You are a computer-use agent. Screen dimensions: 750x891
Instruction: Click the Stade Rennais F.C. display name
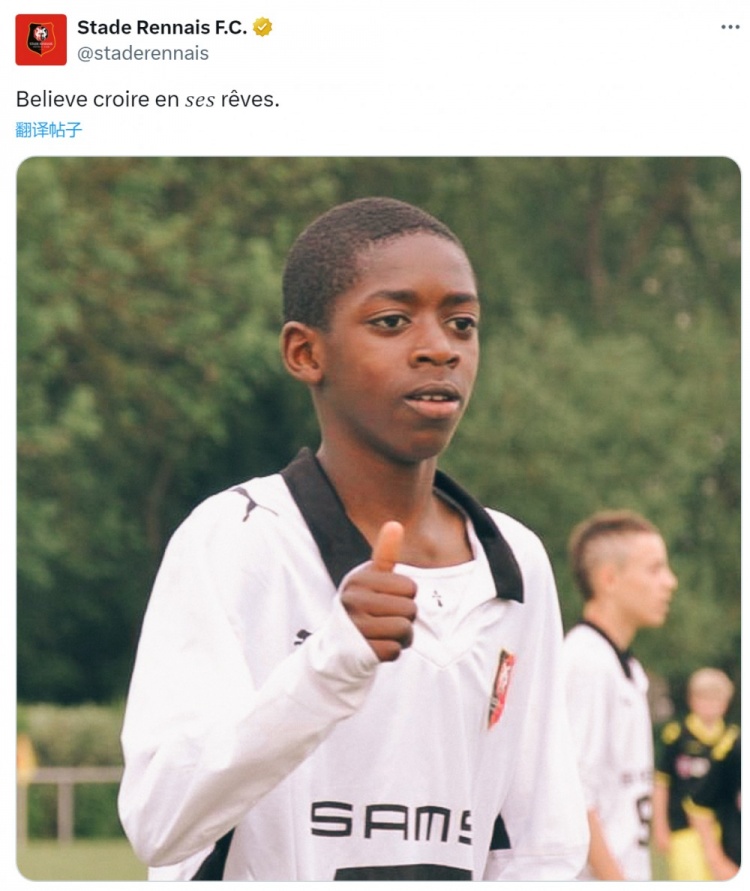162,27
